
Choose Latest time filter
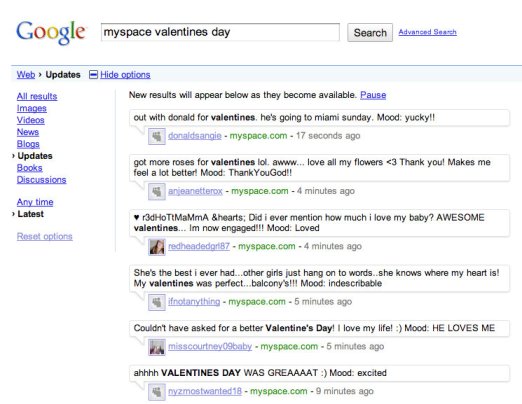31,214
